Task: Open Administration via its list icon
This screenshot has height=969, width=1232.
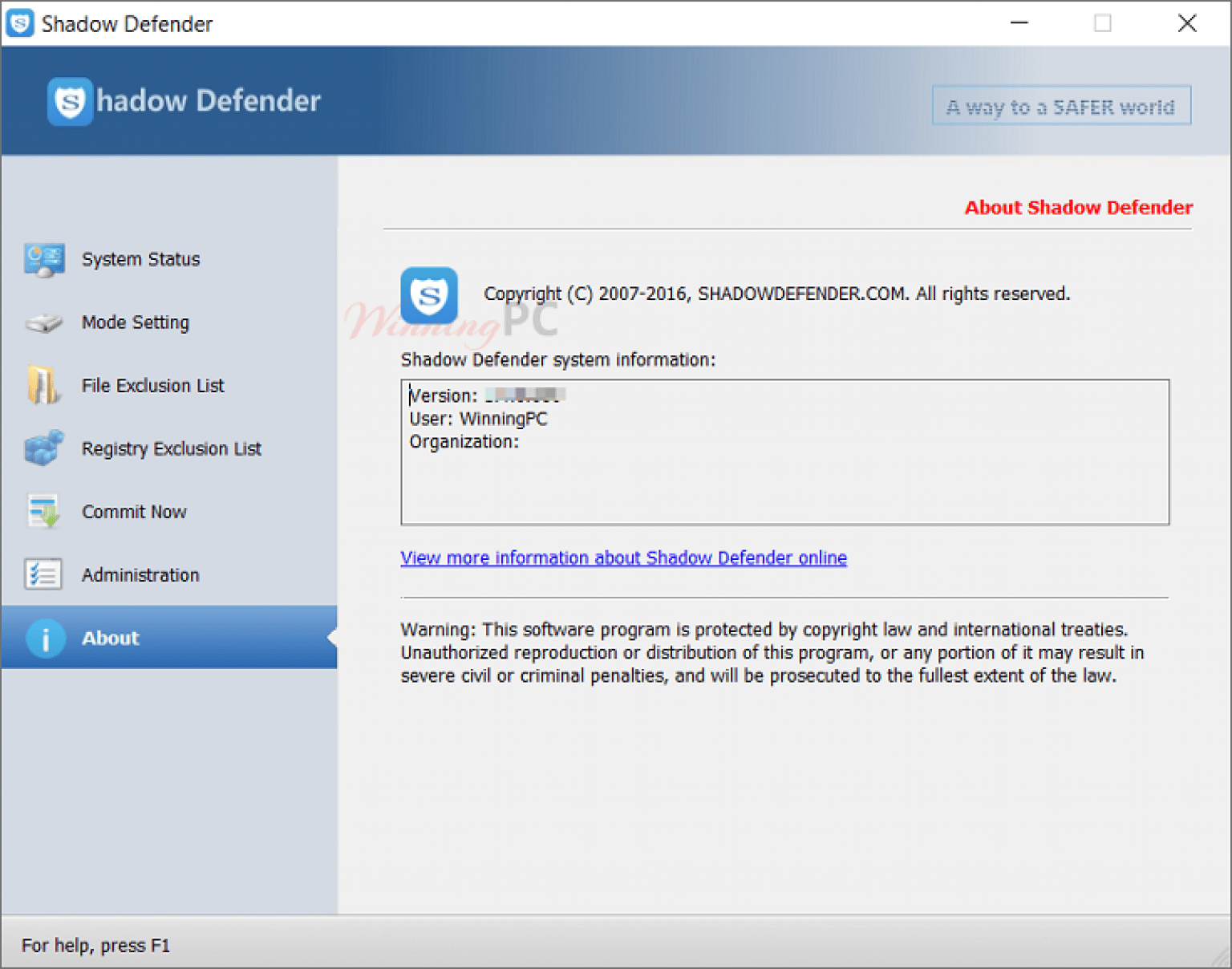Action: point(45,574)
